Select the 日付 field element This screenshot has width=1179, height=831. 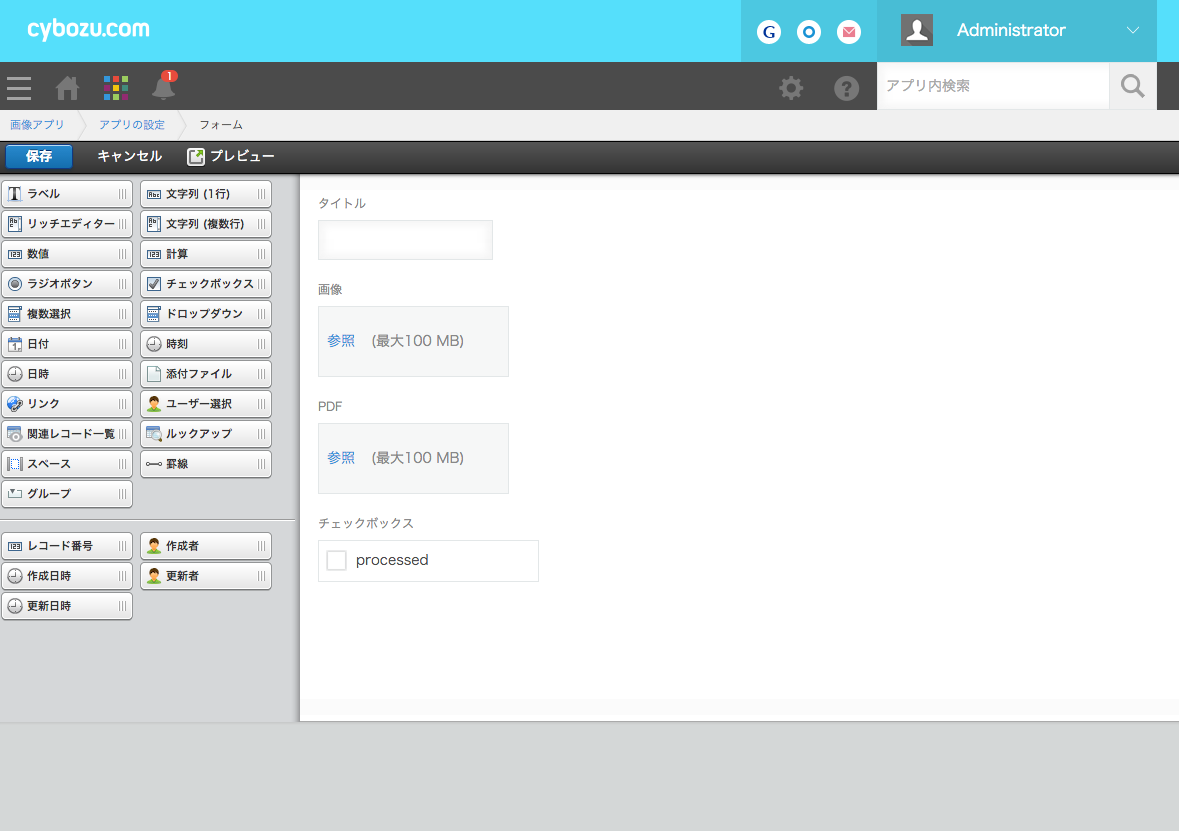[x=67, y=344]
